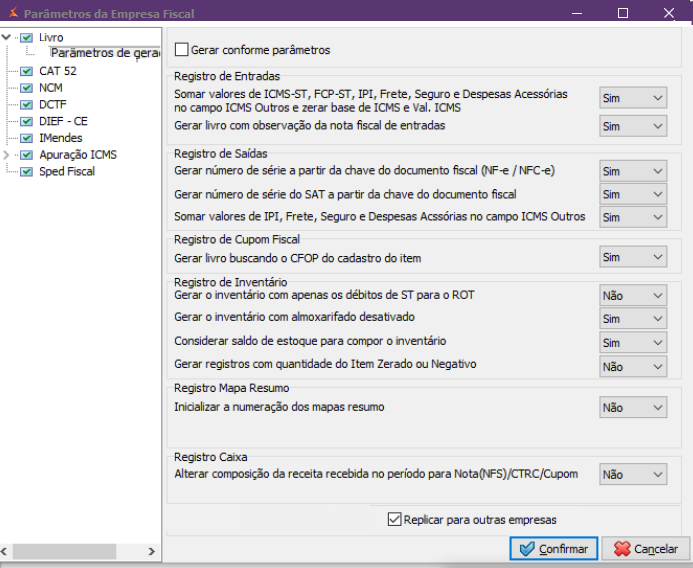Click the application icon in the title bar

click(x=13, y=13)
